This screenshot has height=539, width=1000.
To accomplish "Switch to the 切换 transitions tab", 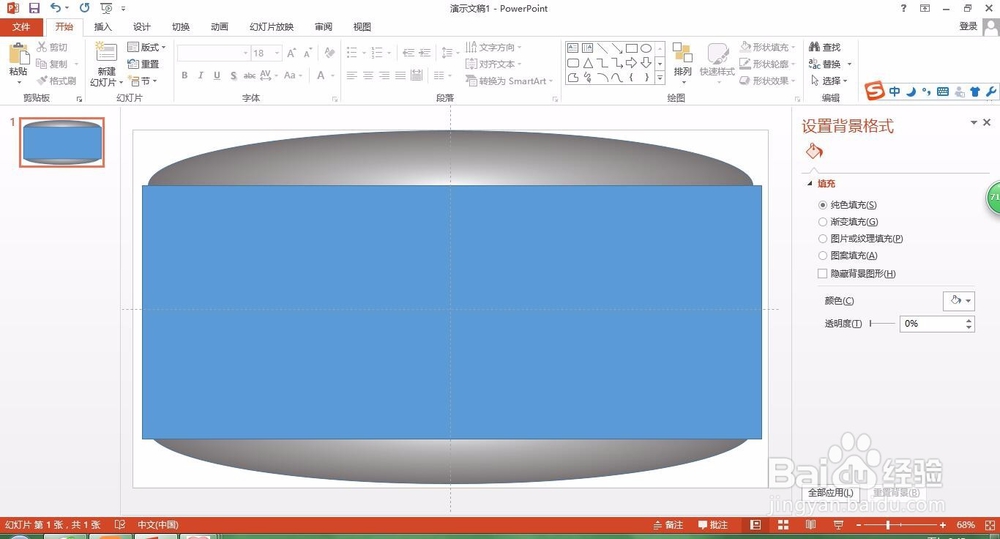I will pos(180,27).
